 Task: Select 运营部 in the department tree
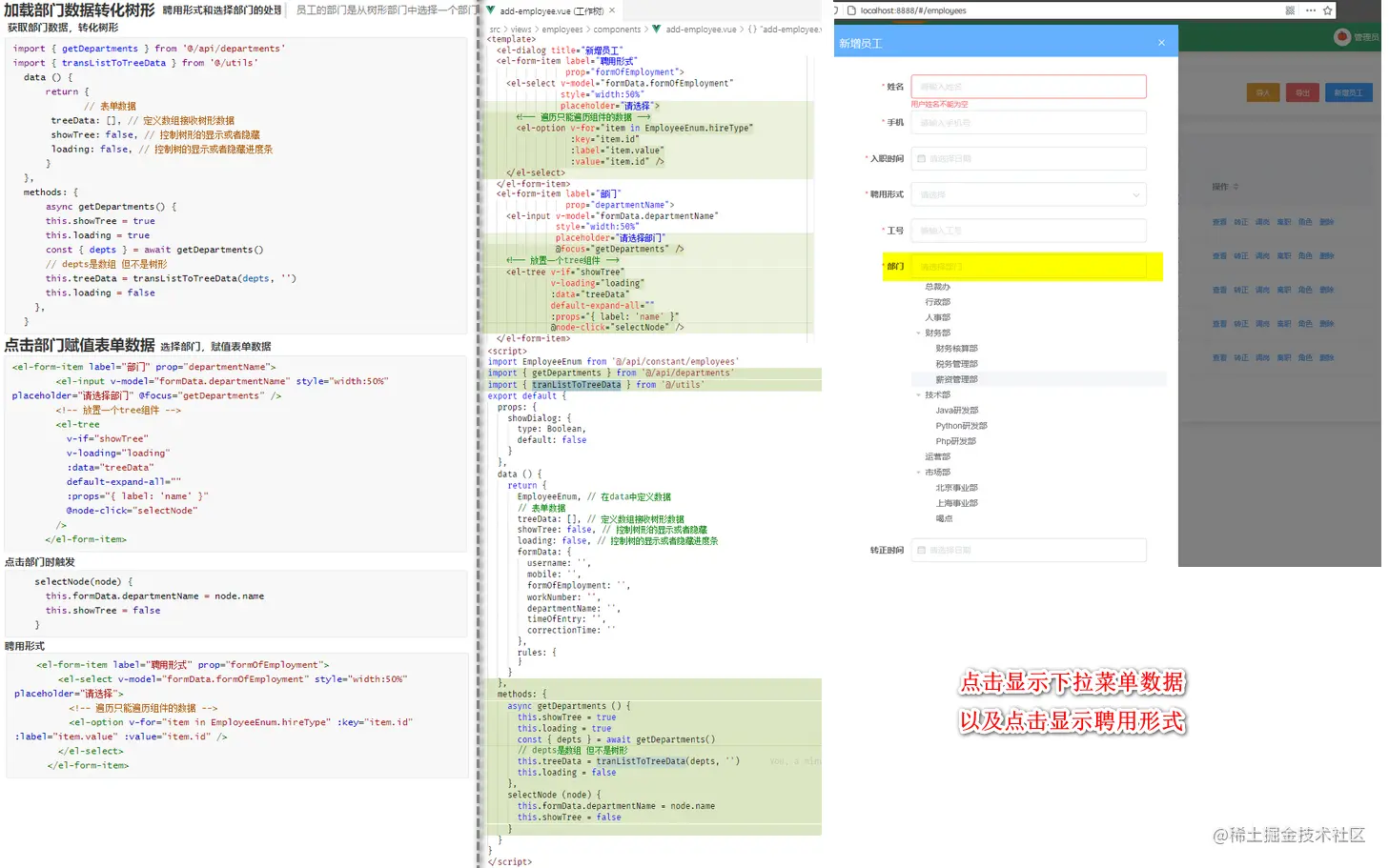(x=937, y=456)
